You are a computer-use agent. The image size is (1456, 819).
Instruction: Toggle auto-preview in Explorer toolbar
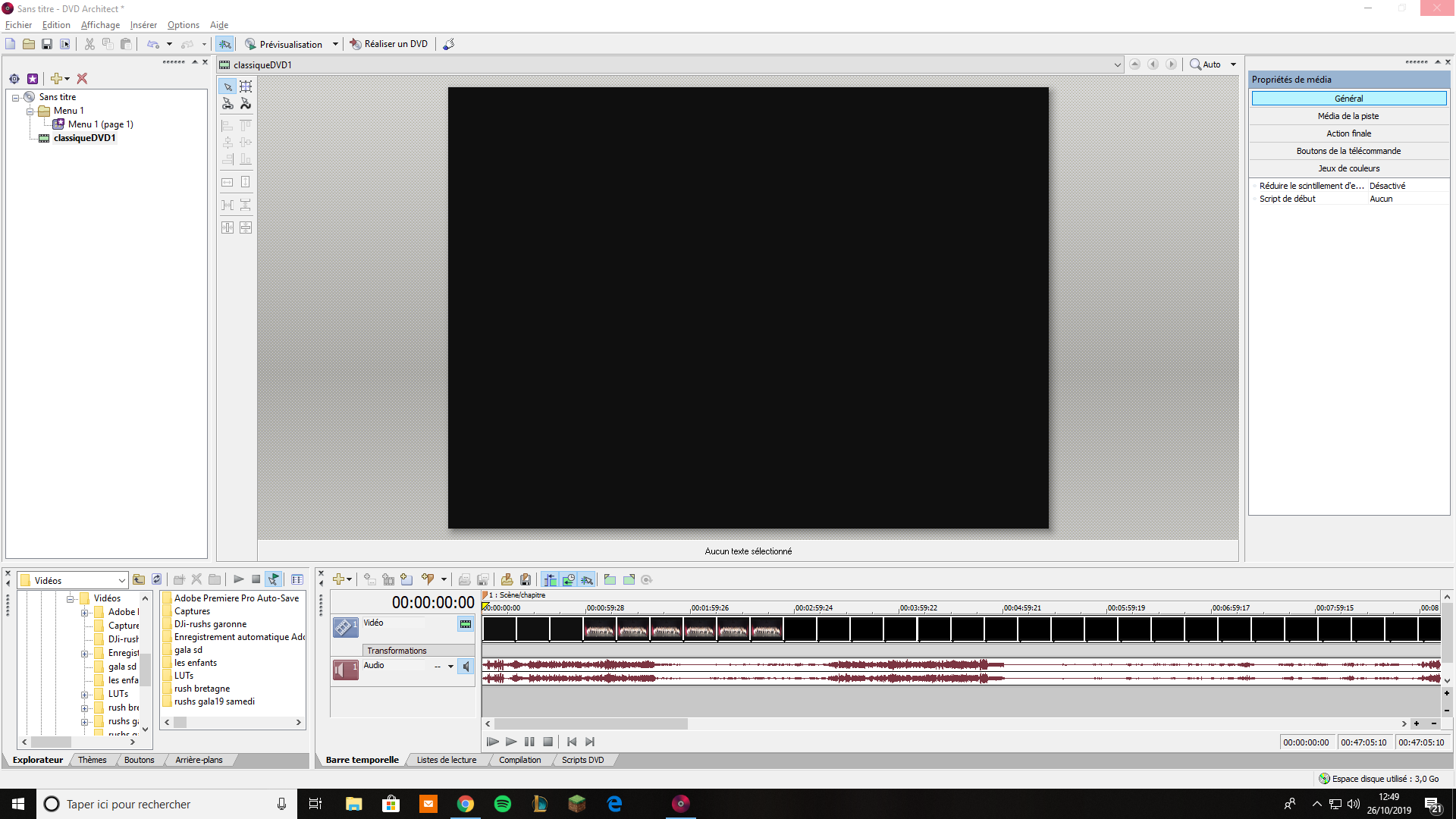[x=273, y=579]
